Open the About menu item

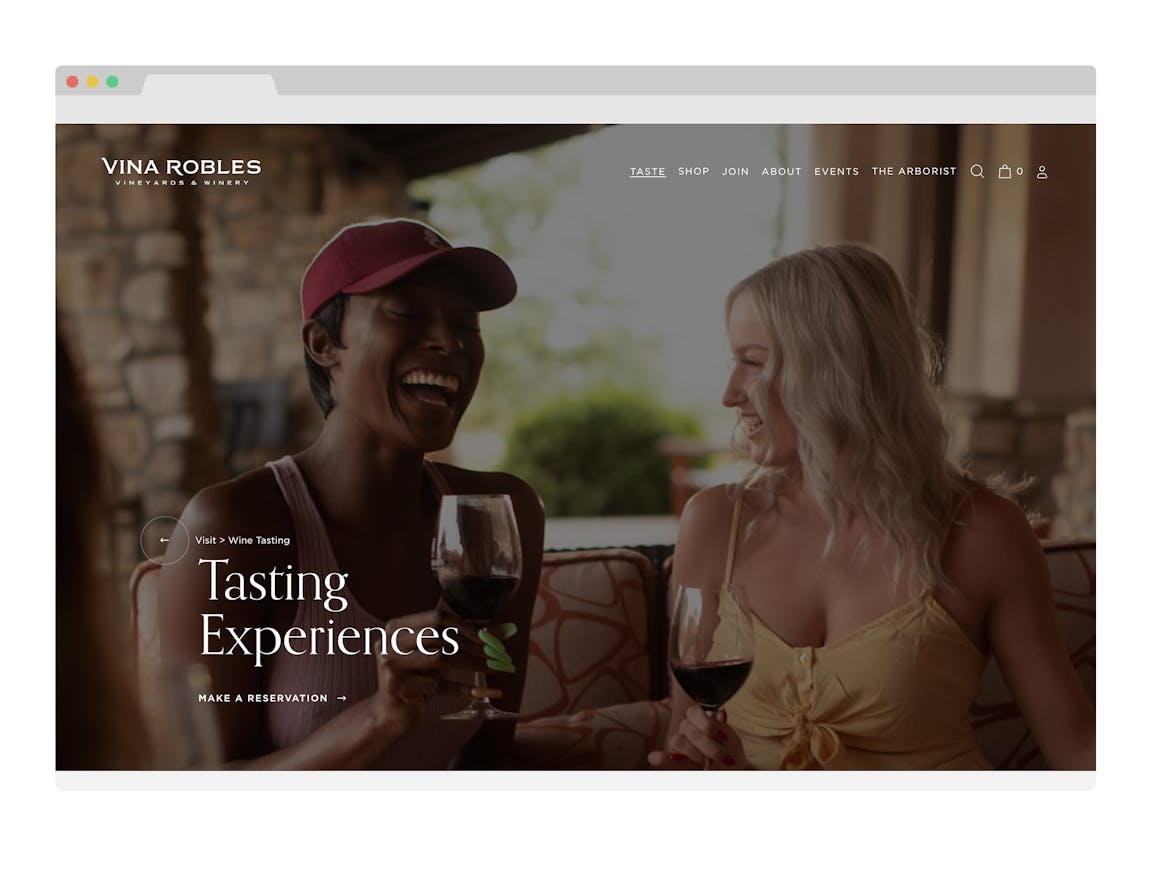pos(782,171)
